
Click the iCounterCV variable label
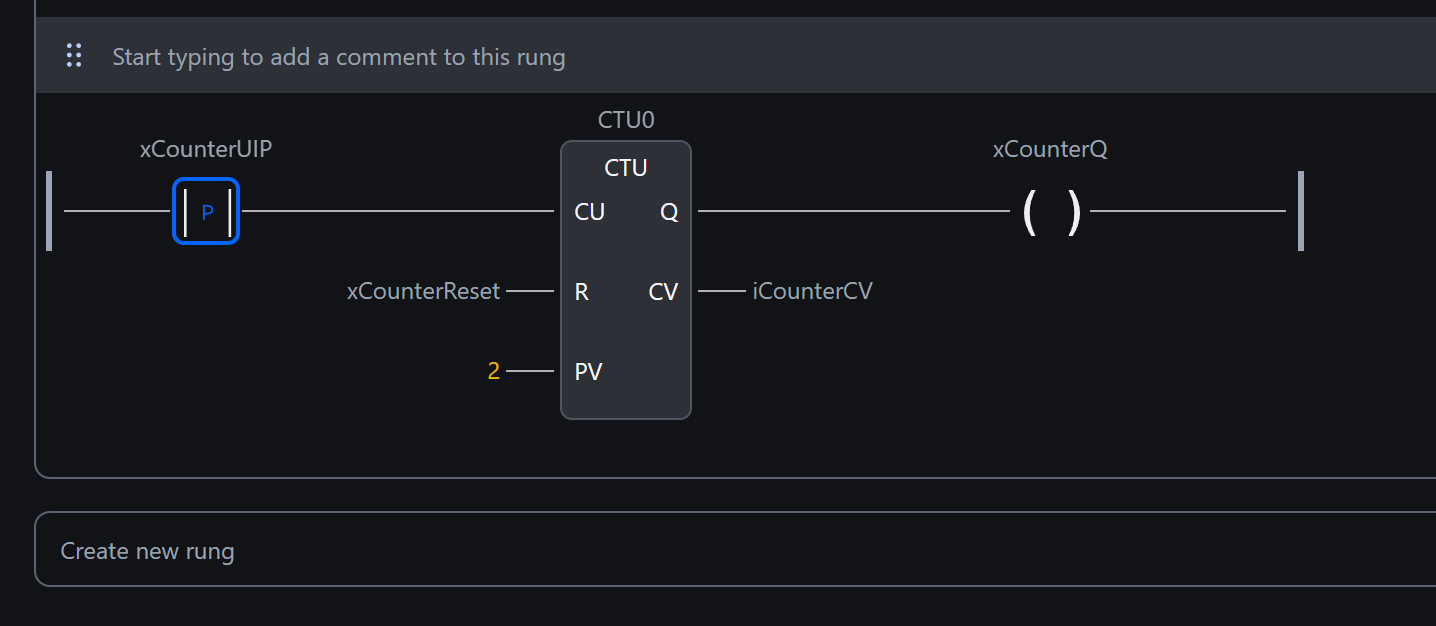(x=812, y=292)
